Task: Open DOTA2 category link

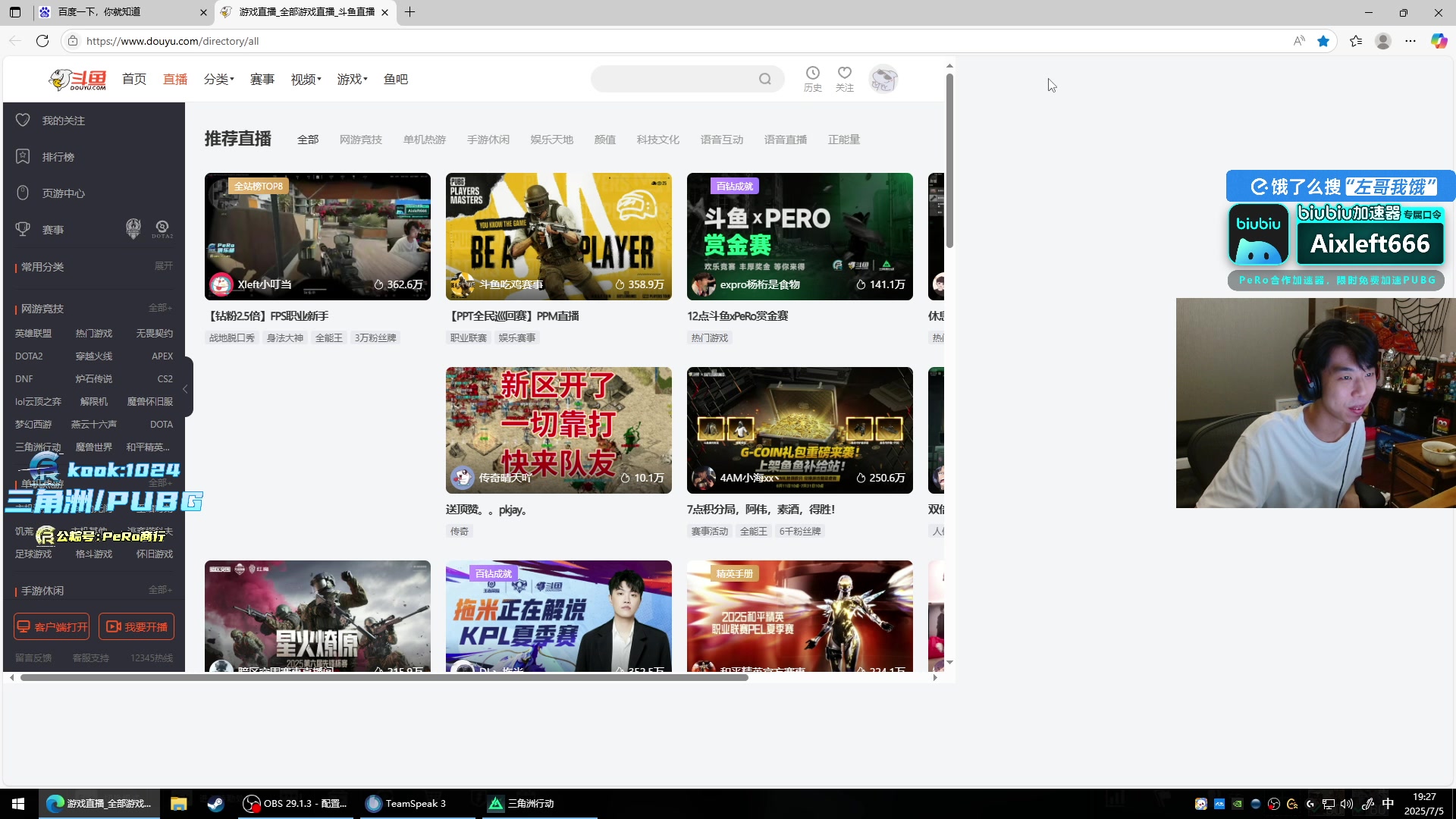Action: click(x=29, y=356)
